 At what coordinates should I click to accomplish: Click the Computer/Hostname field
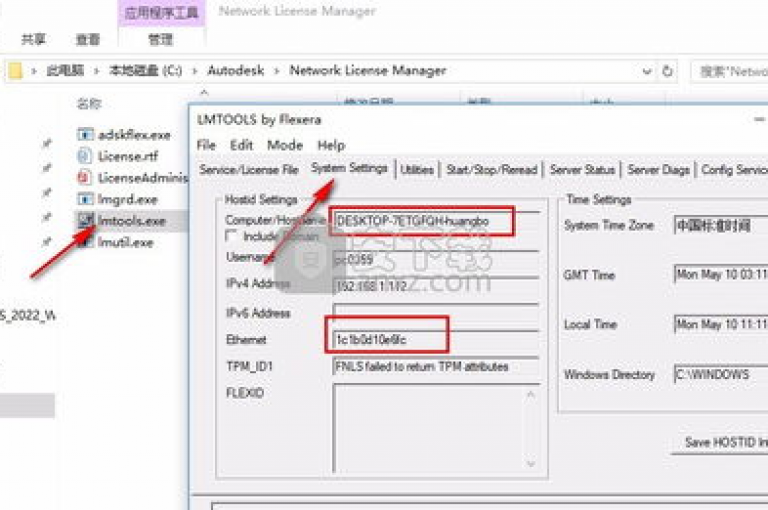pos(436,221)
